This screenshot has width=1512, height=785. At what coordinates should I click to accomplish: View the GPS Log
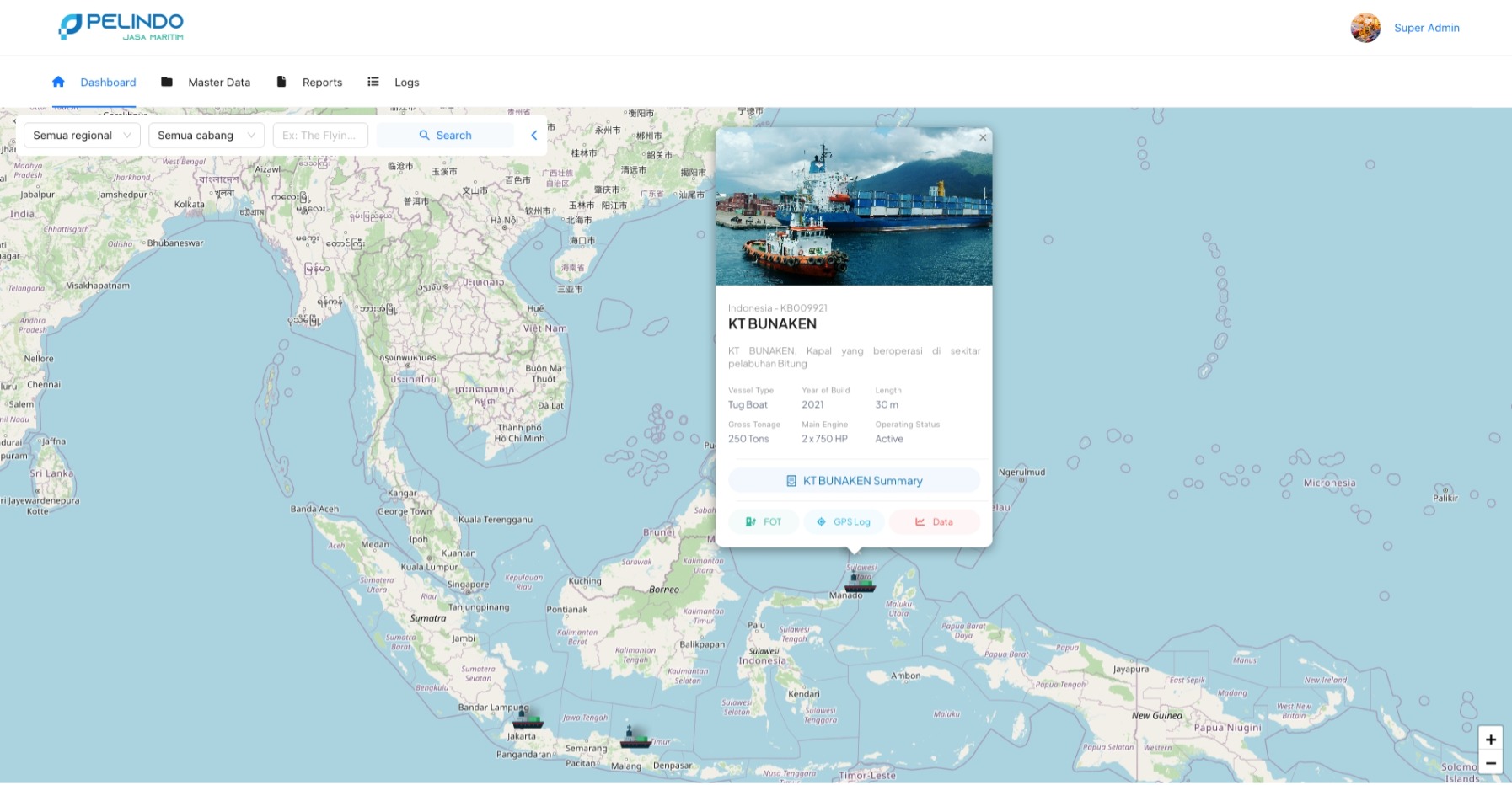click(844, 522)
